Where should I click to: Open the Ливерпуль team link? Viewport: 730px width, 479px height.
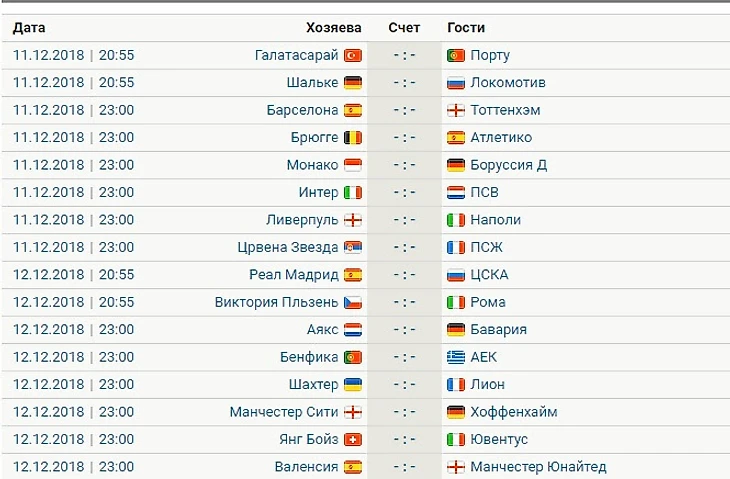coord(302,220)
